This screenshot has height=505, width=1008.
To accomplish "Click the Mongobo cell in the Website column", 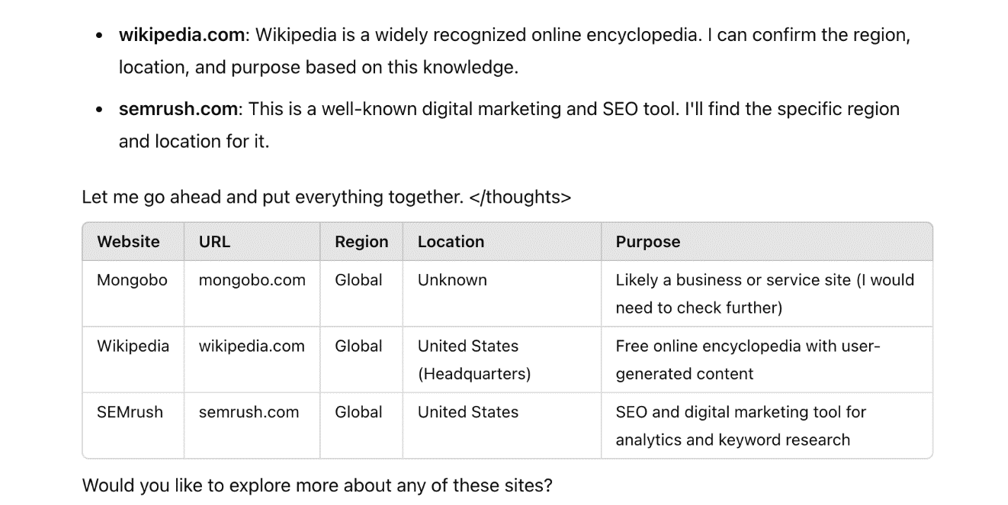I will [x=132, y=280].
